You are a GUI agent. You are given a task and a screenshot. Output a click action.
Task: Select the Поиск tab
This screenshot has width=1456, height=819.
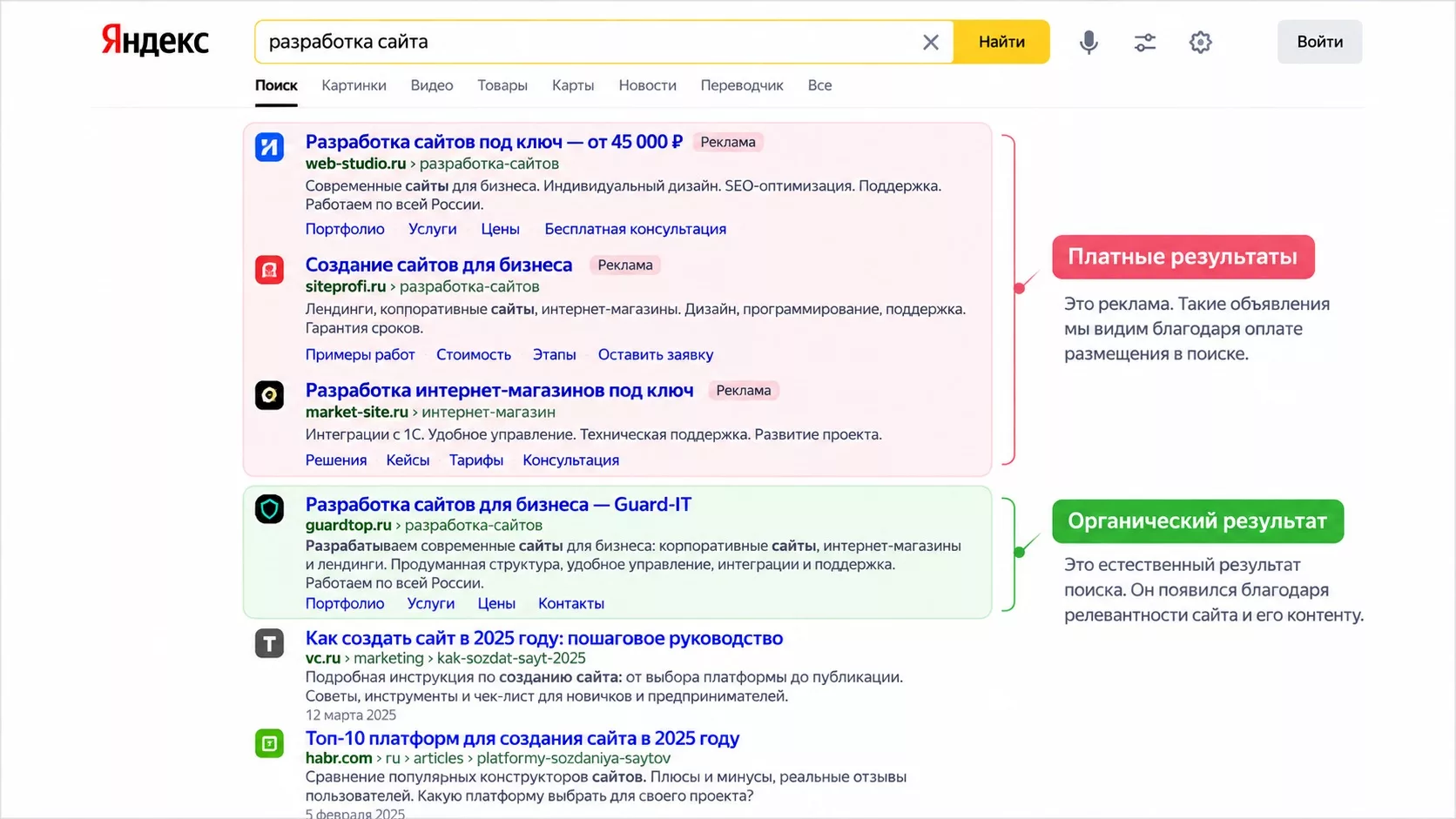click(x=276, y=85)
